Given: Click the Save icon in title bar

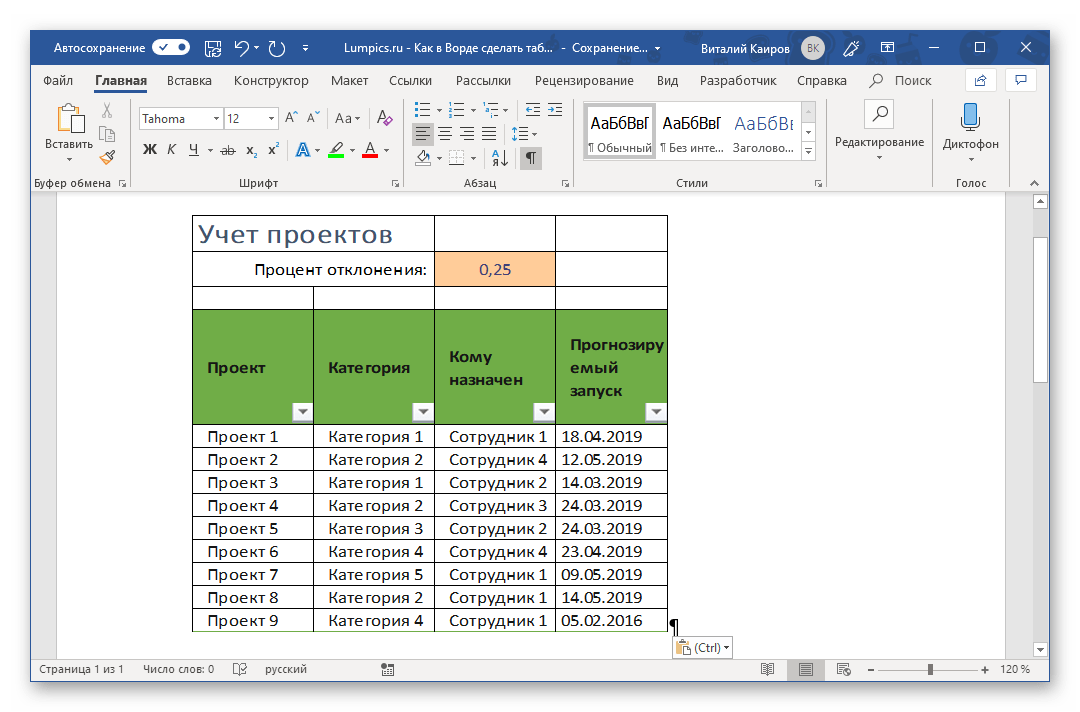Looking at the screenshot, I should tap(214, 48).
